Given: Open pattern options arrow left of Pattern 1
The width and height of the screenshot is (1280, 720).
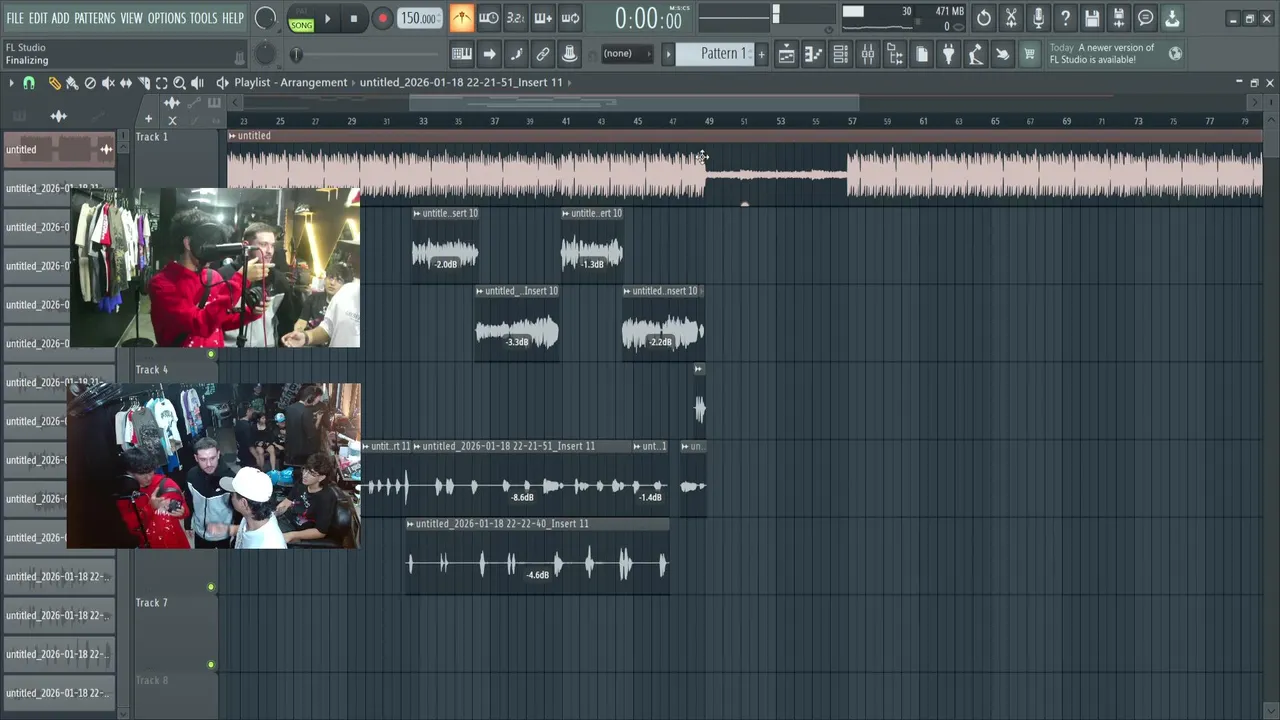Looking at the screenshot, I should pyautogui.click(x=668, y=54).
